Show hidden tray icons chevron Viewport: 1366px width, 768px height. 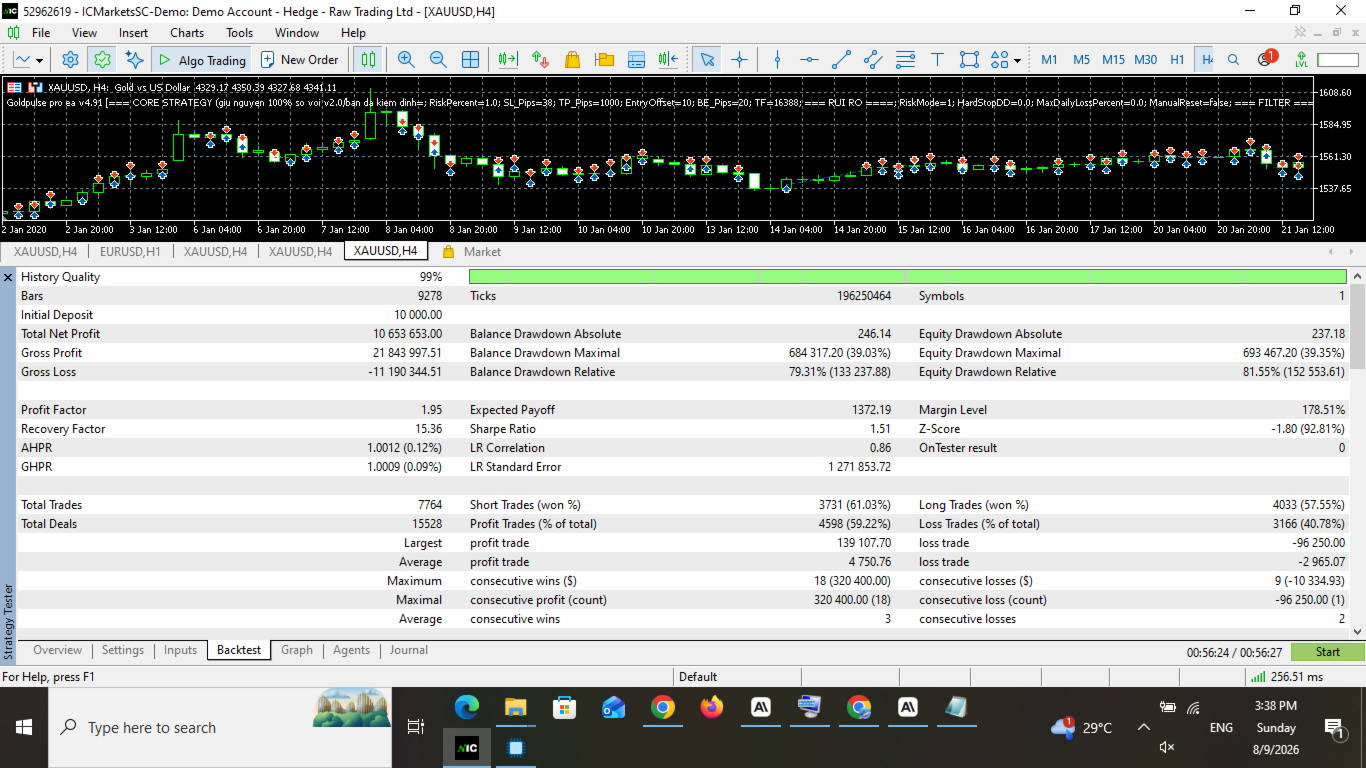tap(1144, 728)
